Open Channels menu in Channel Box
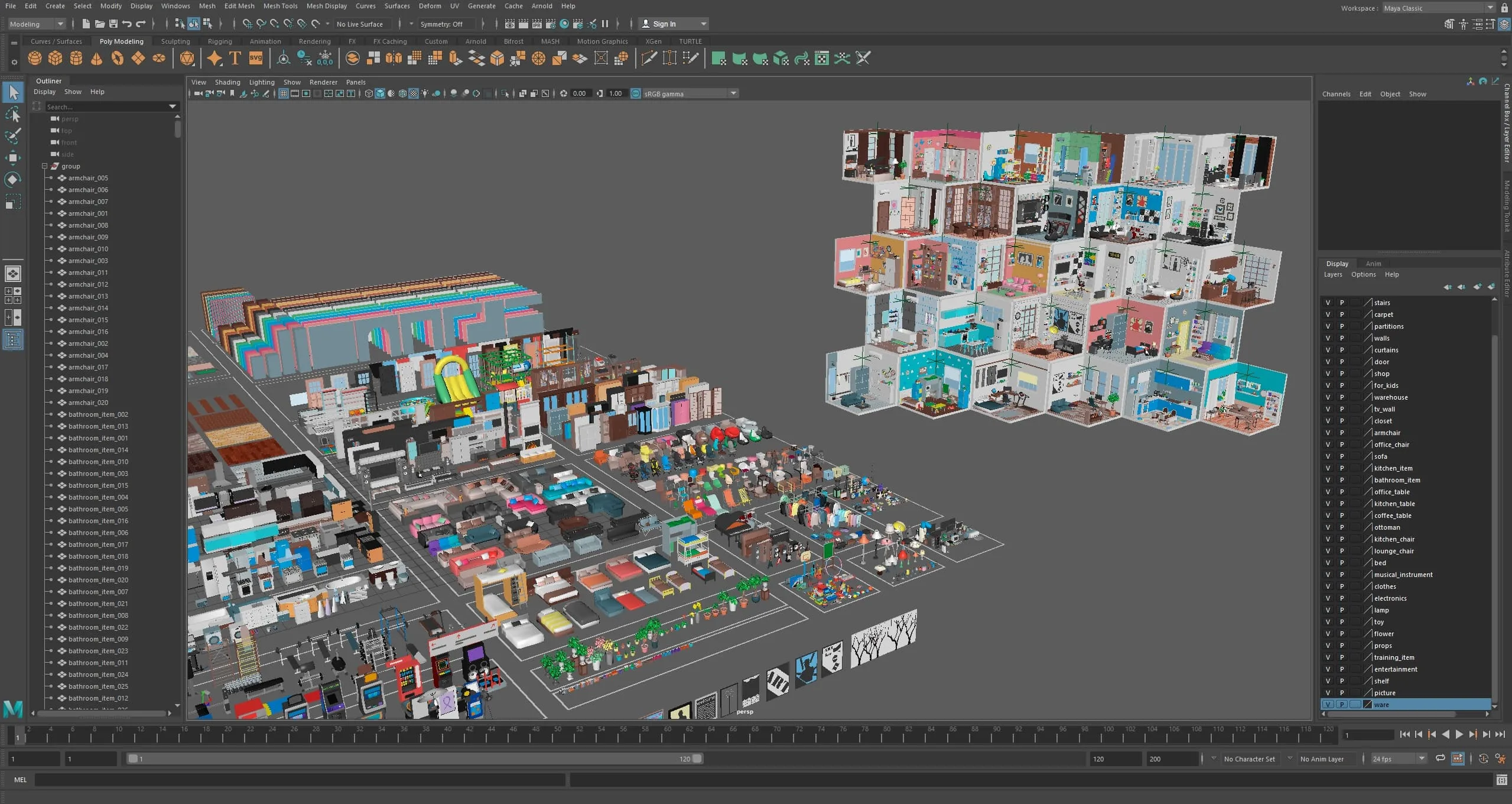 (x=1336, y=94)
